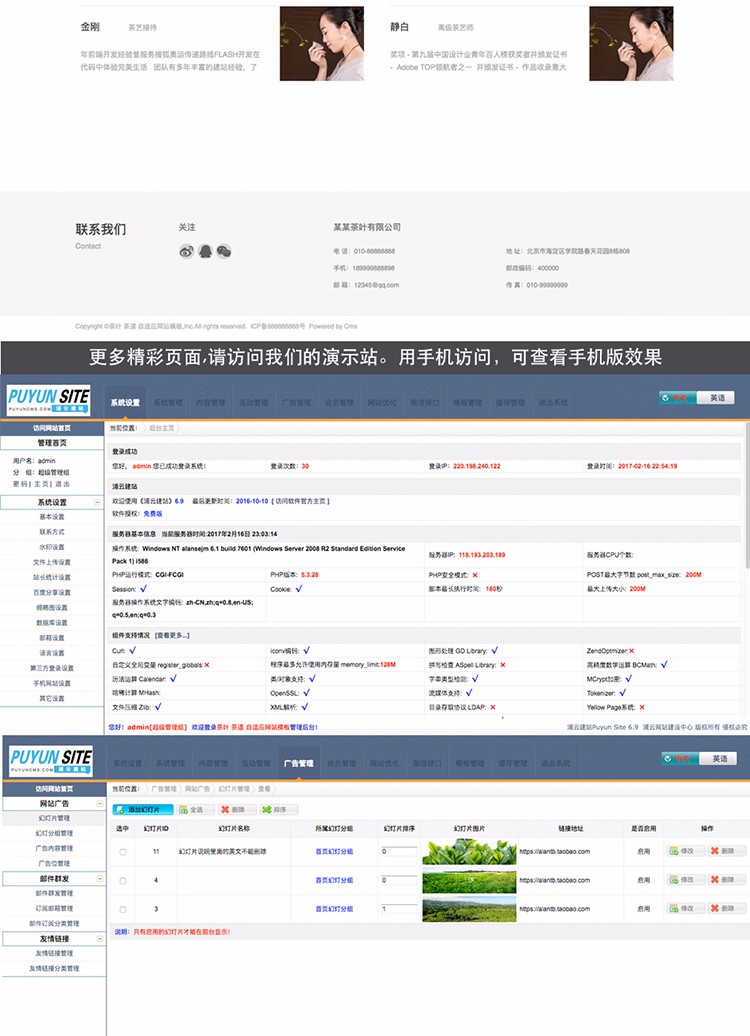Open the tea field thumbnail of slide 11
The width and height of the screenshot is (750, 1036).
click(461, 852)
